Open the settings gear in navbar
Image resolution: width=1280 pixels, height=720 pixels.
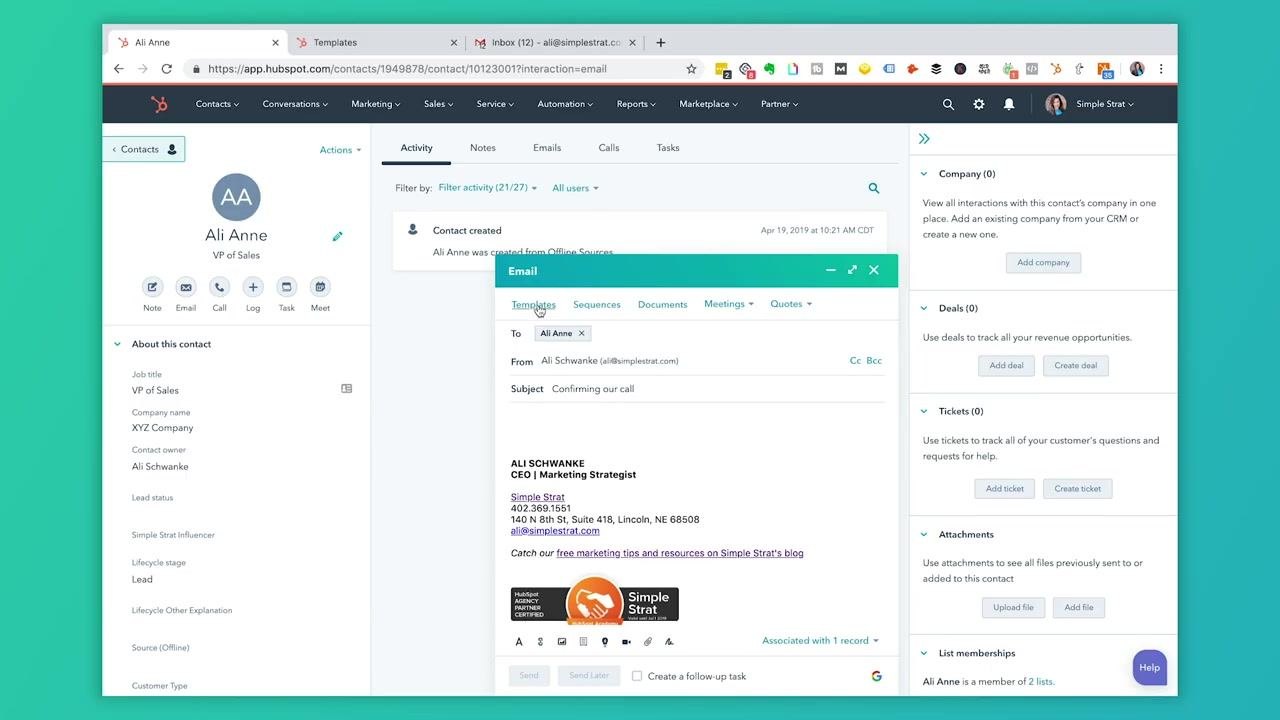point(979,104)
